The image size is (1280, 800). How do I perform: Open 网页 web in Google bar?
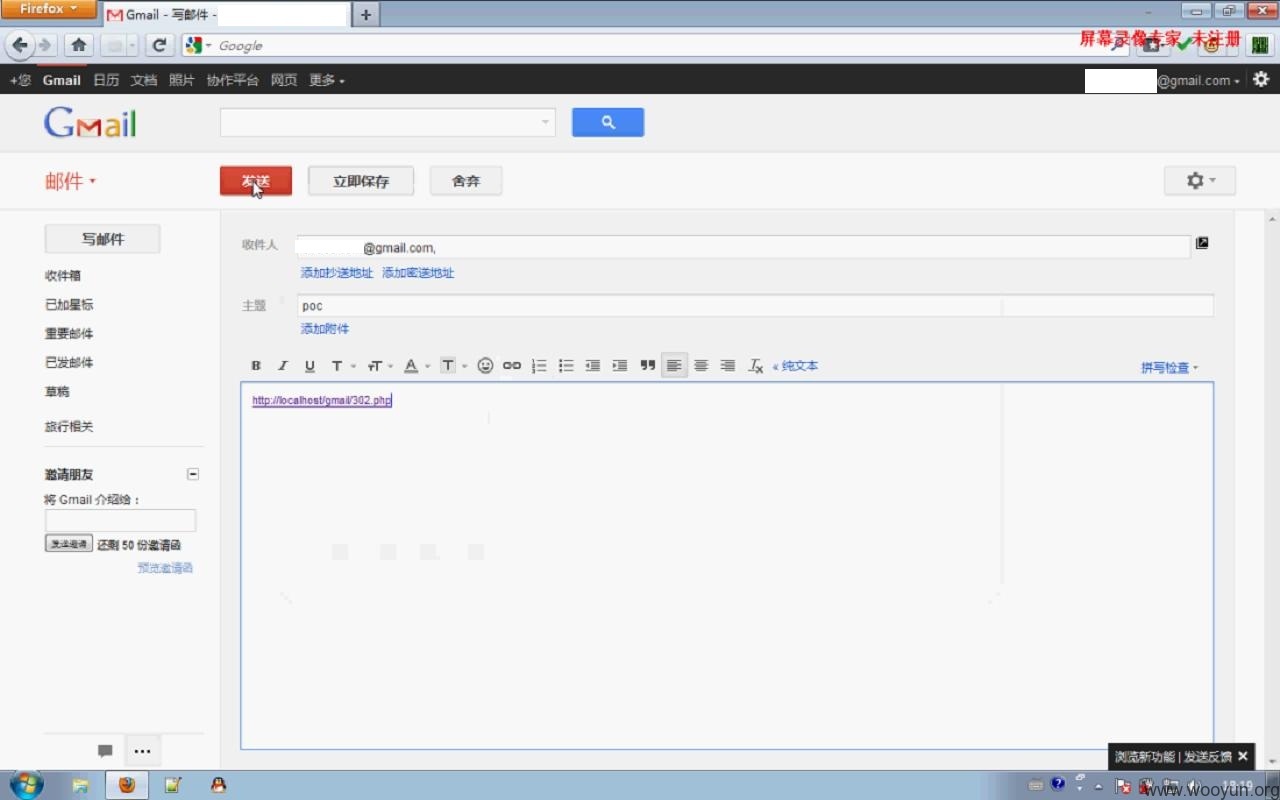coord(284,80)
